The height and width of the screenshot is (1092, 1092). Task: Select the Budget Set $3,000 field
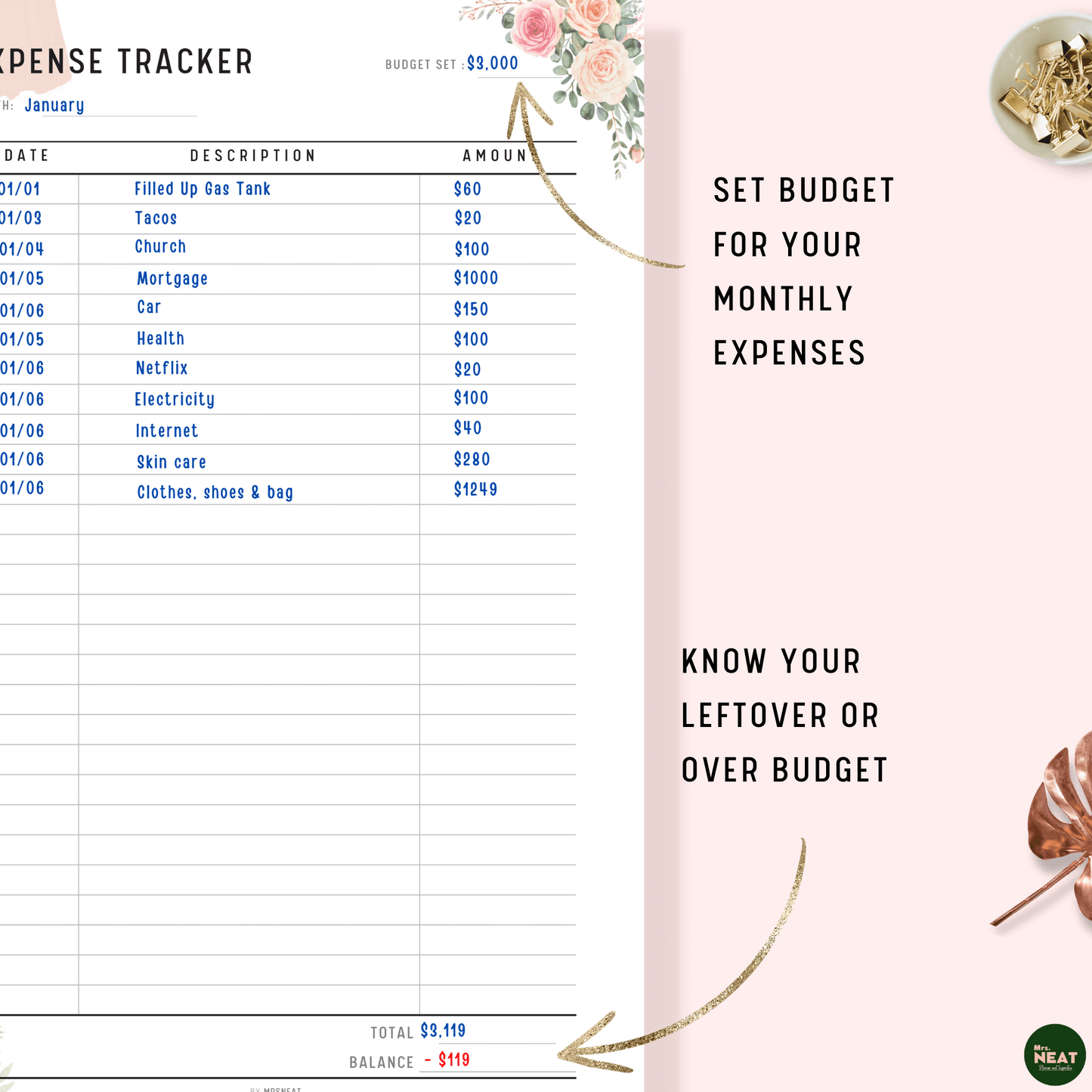tap(493, 64)
